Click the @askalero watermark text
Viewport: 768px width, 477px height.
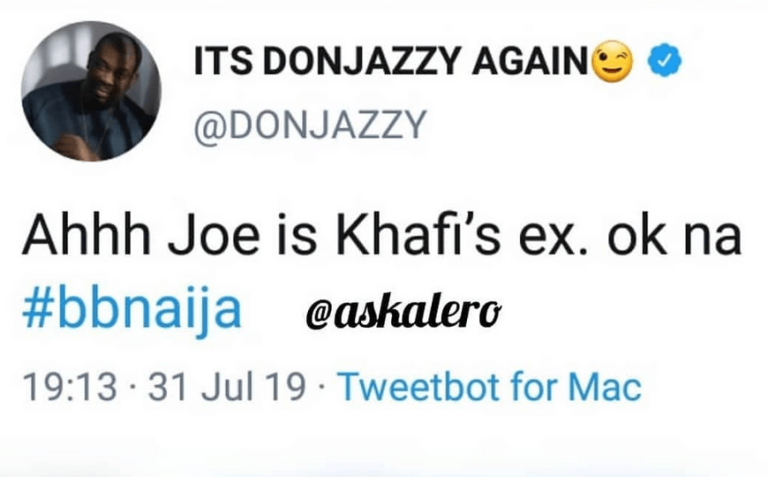pos(404,312)
